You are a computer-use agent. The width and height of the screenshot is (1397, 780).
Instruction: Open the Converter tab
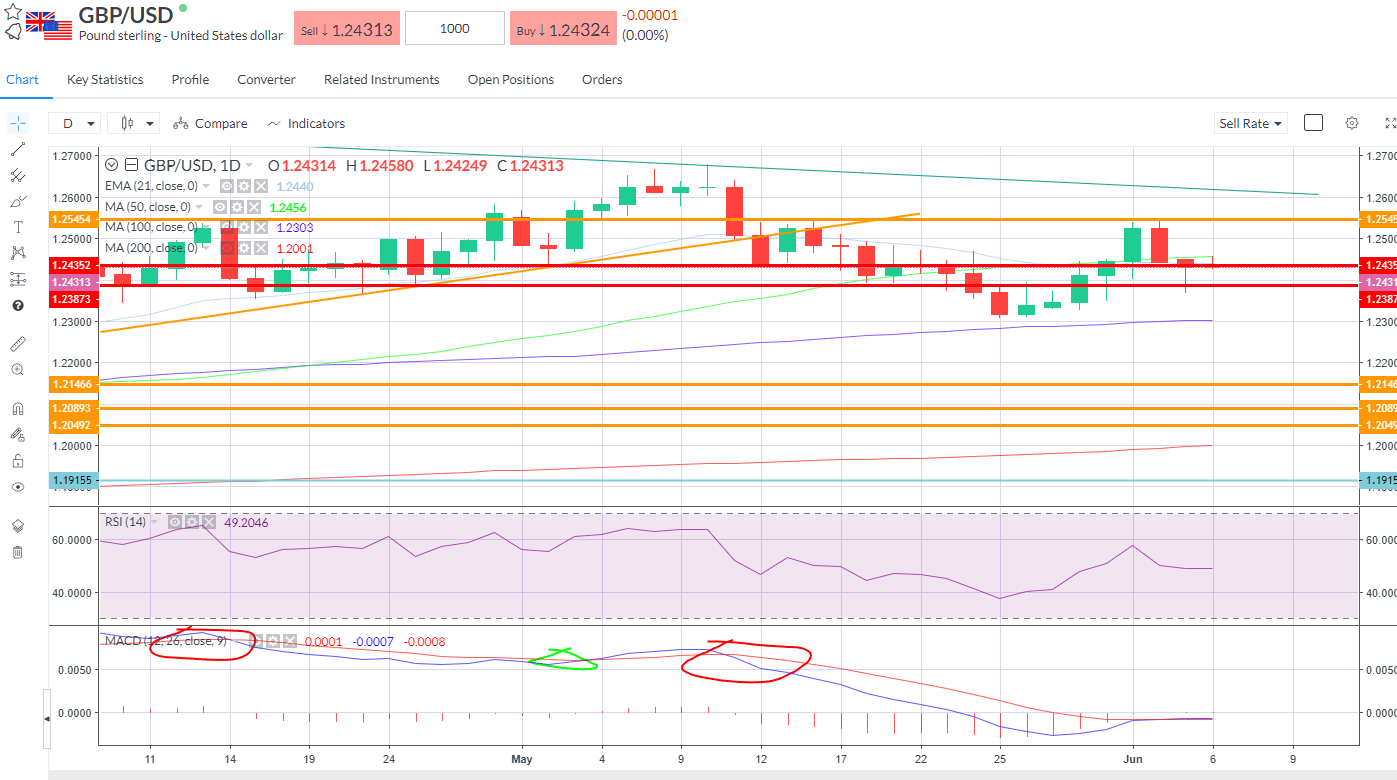coord(266,79)
